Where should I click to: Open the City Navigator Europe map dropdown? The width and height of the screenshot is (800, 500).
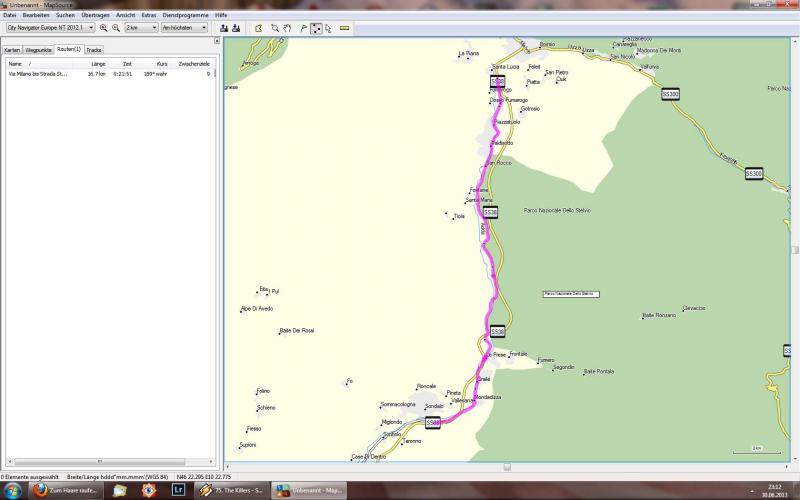(x=50, y=28)
